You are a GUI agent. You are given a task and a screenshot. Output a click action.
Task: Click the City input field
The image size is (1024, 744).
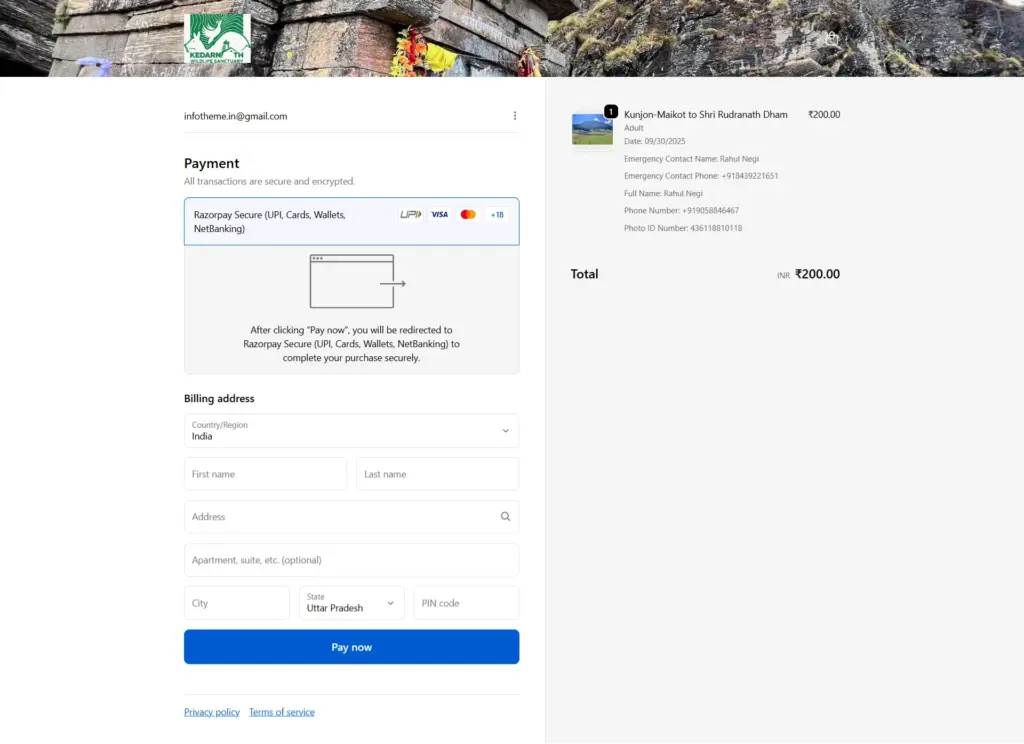[236, 603]
